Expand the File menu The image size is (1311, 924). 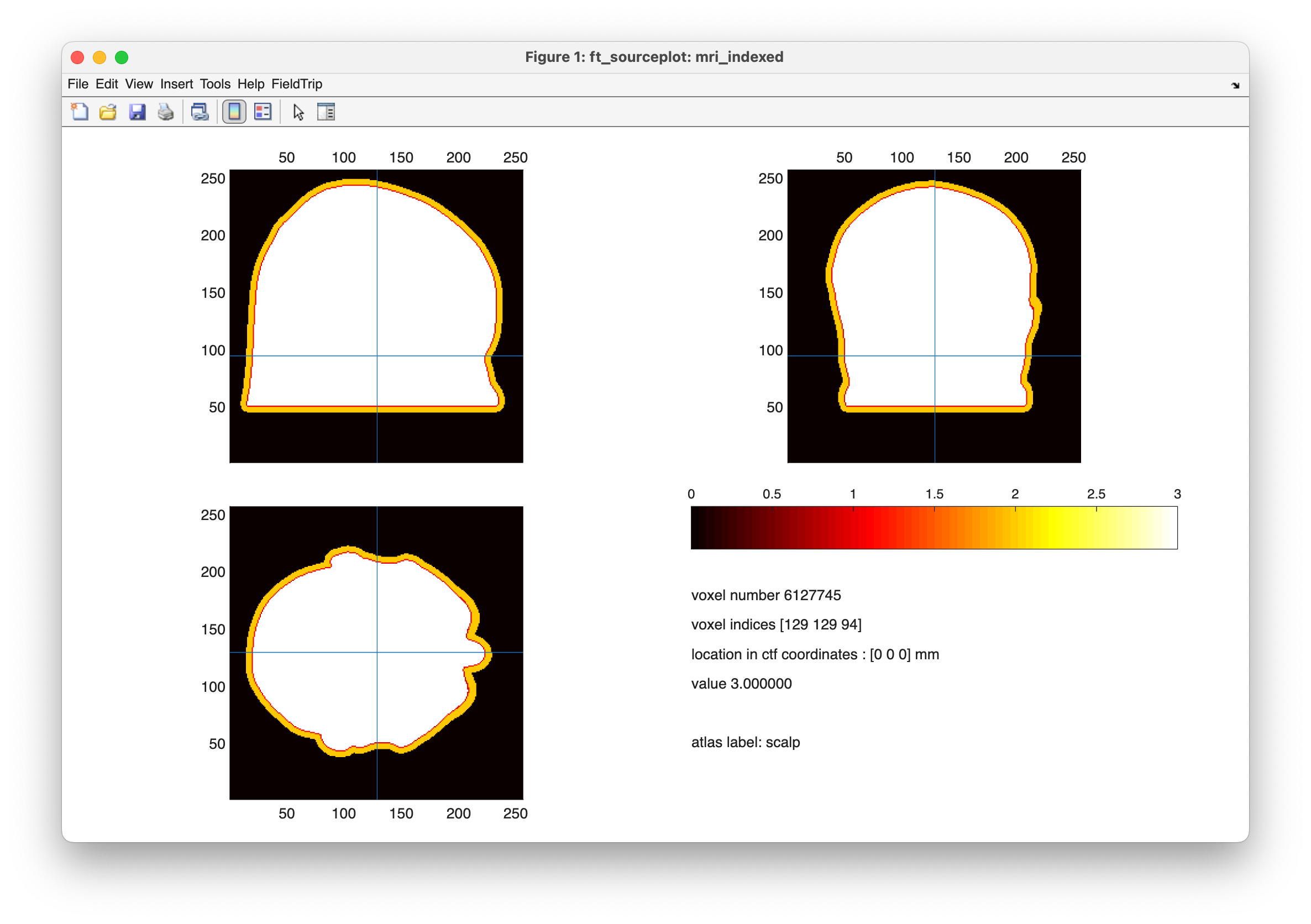[x=78, y=84]
